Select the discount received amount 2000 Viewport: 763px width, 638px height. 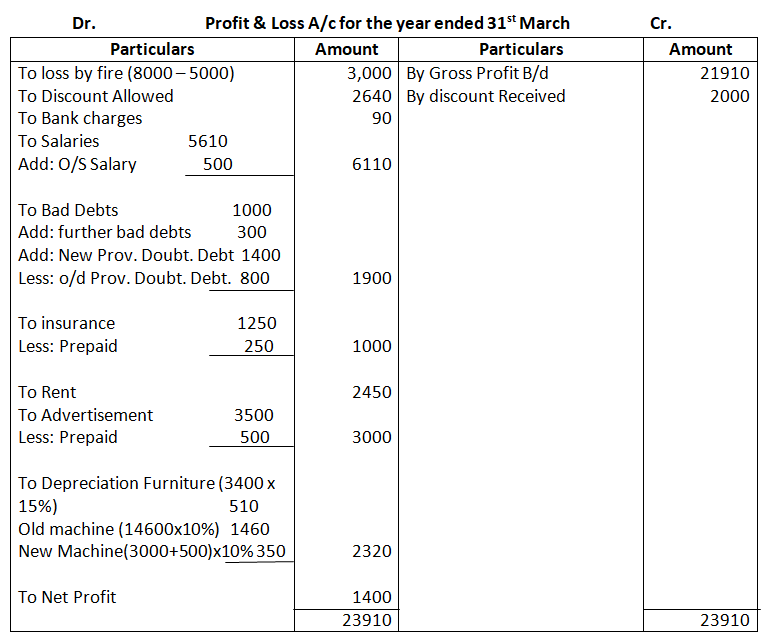pyautogui.click(x=729, y=96)
